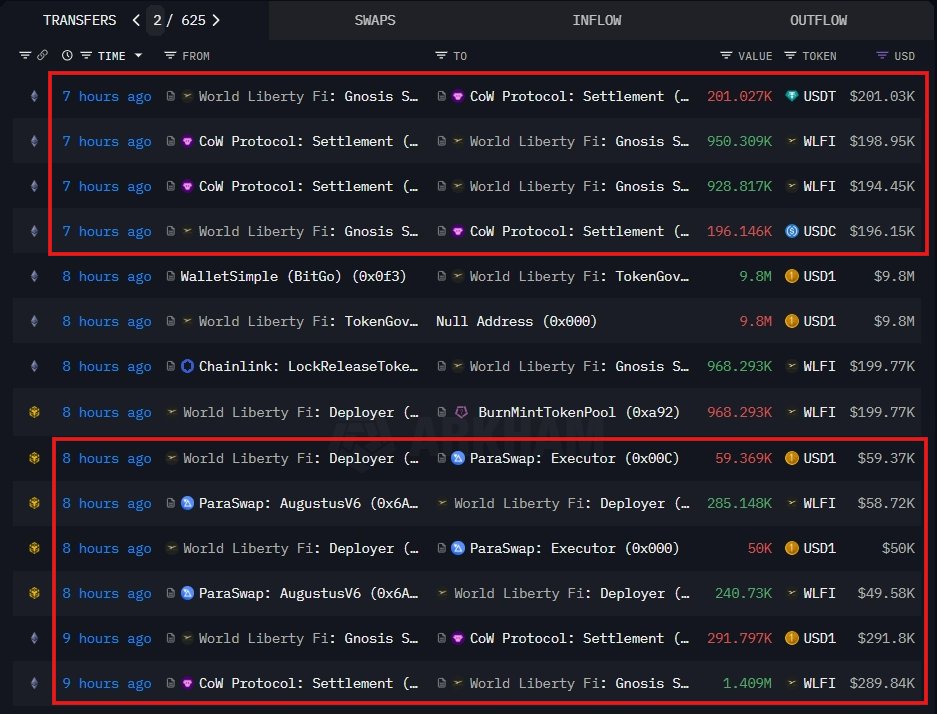Select the 928.817K value cell
Image resolution: width=937 pixels, height=714 pixels.
pos(739,186)
